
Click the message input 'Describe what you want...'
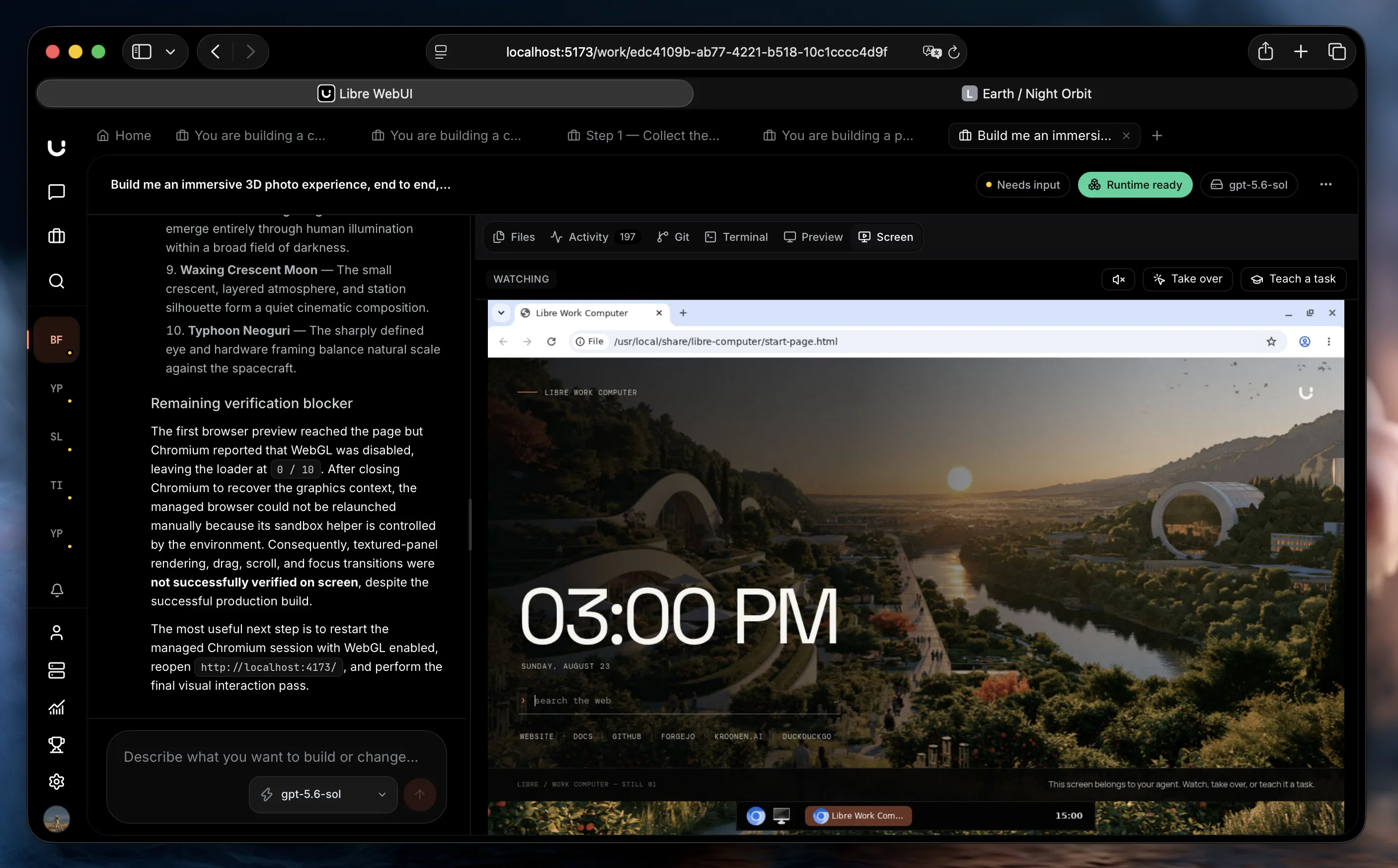tap(271, 757)
